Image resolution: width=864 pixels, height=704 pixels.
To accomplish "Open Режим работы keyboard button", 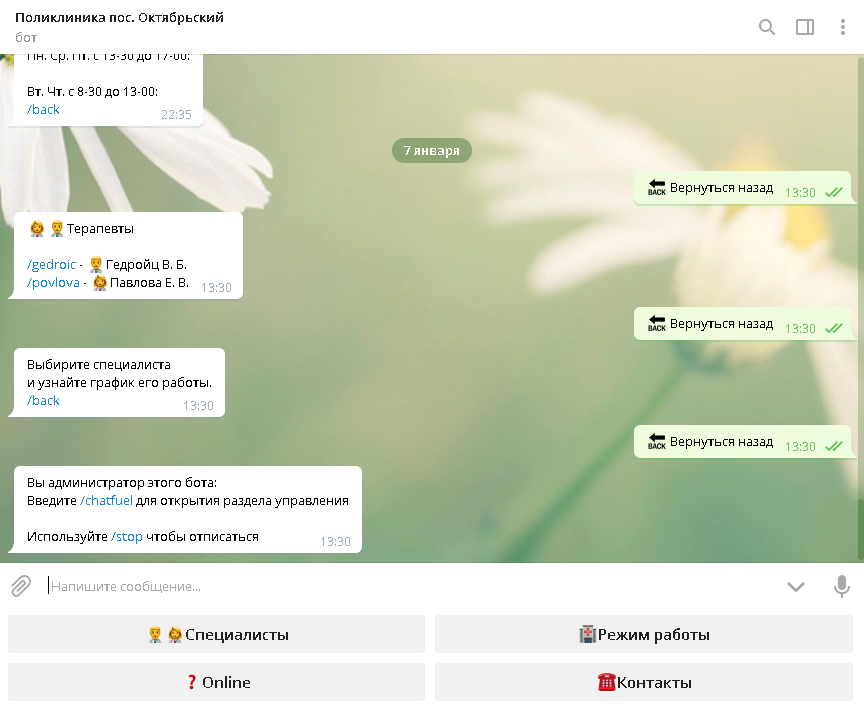I will pos(644,634).
